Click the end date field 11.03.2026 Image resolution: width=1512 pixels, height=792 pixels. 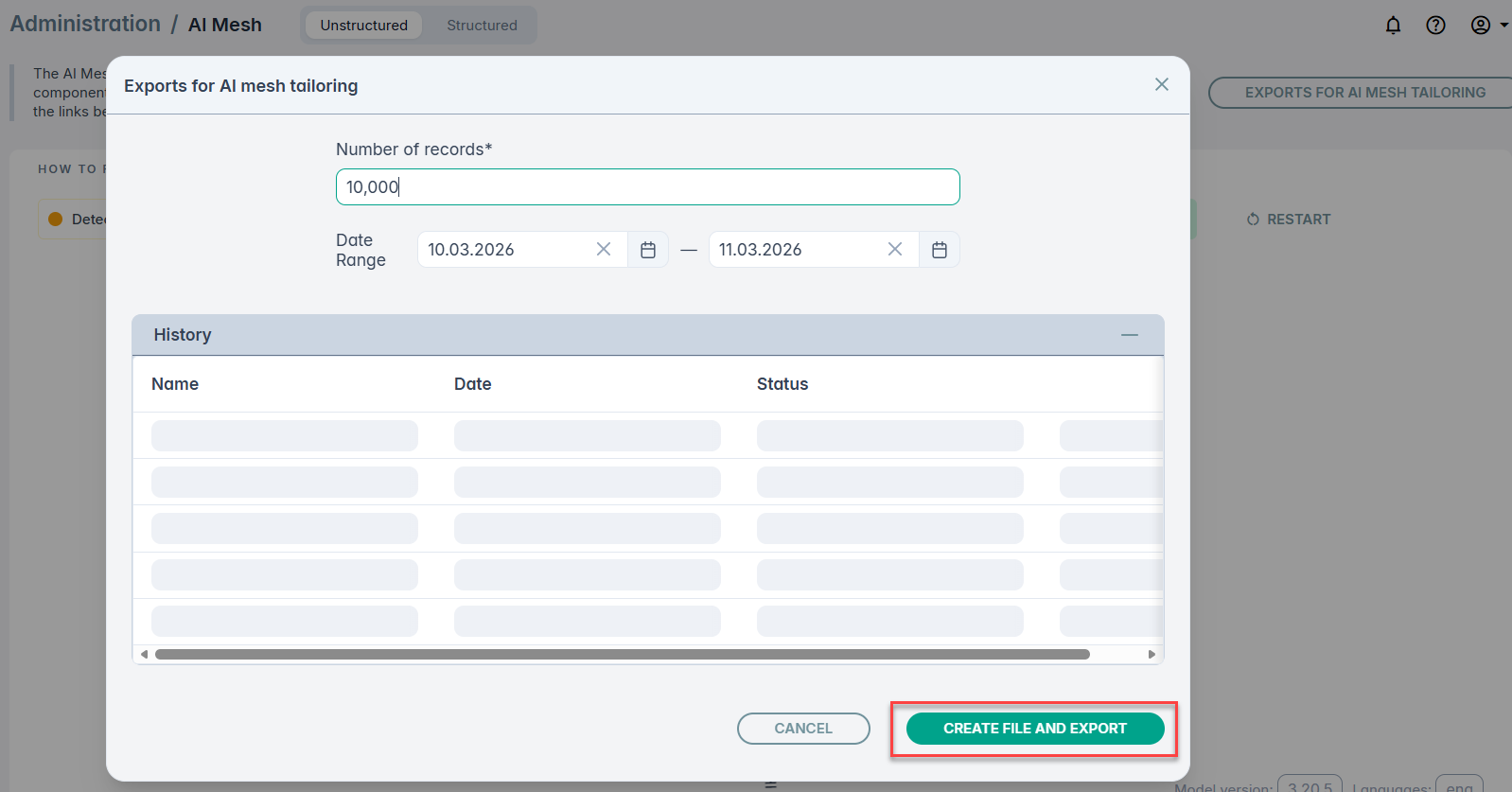pos(798,250)
